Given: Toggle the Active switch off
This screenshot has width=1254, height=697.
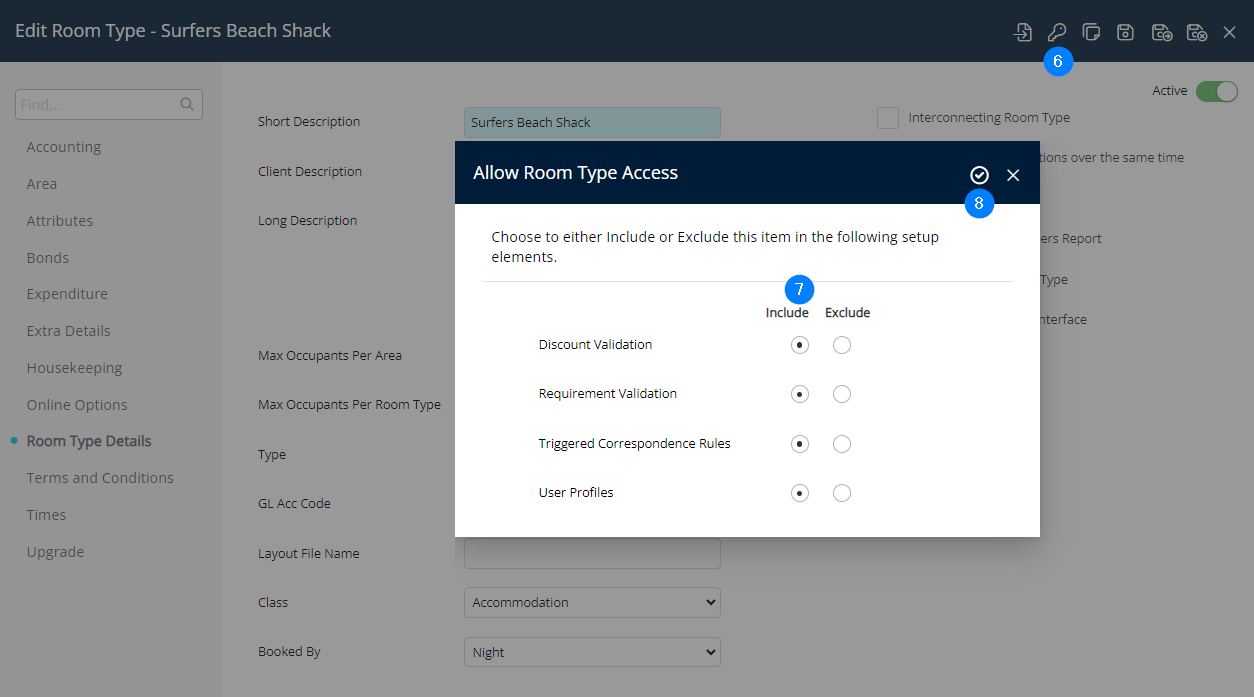Looking at the screenshot, I should [x=1216, y=91].
